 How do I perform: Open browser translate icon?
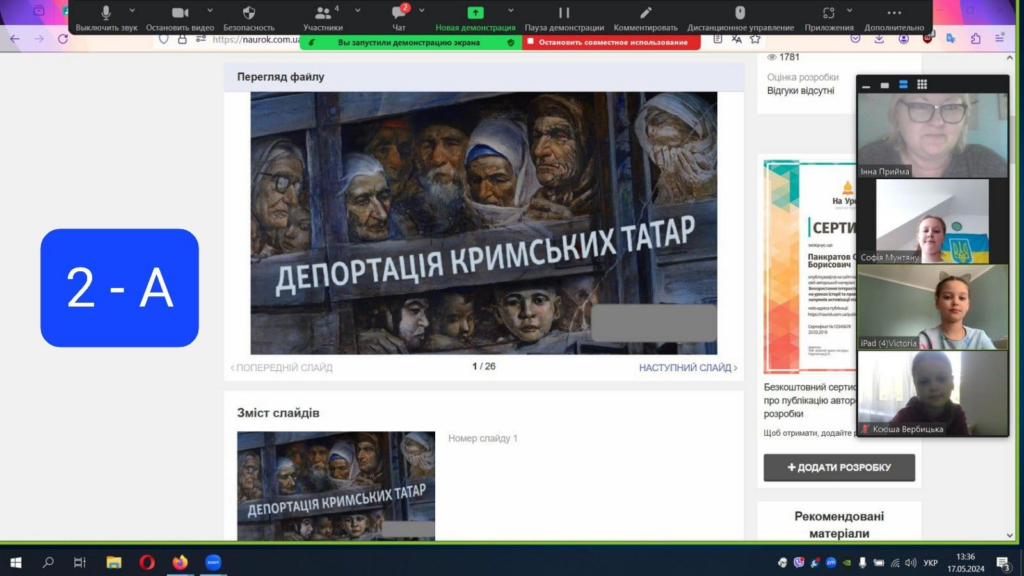click(x=737, y=39)
